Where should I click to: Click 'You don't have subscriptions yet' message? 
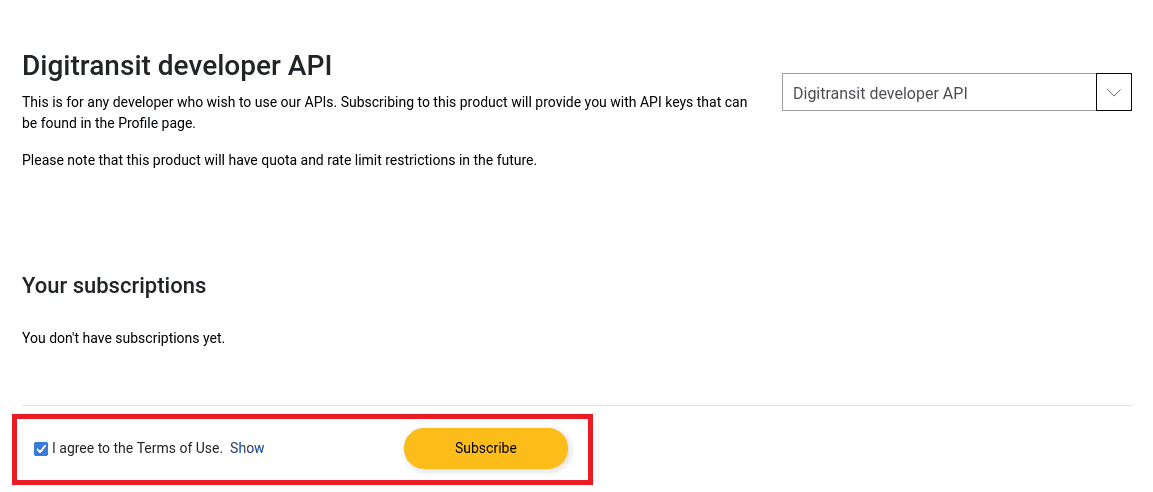(x=124, y=338)
